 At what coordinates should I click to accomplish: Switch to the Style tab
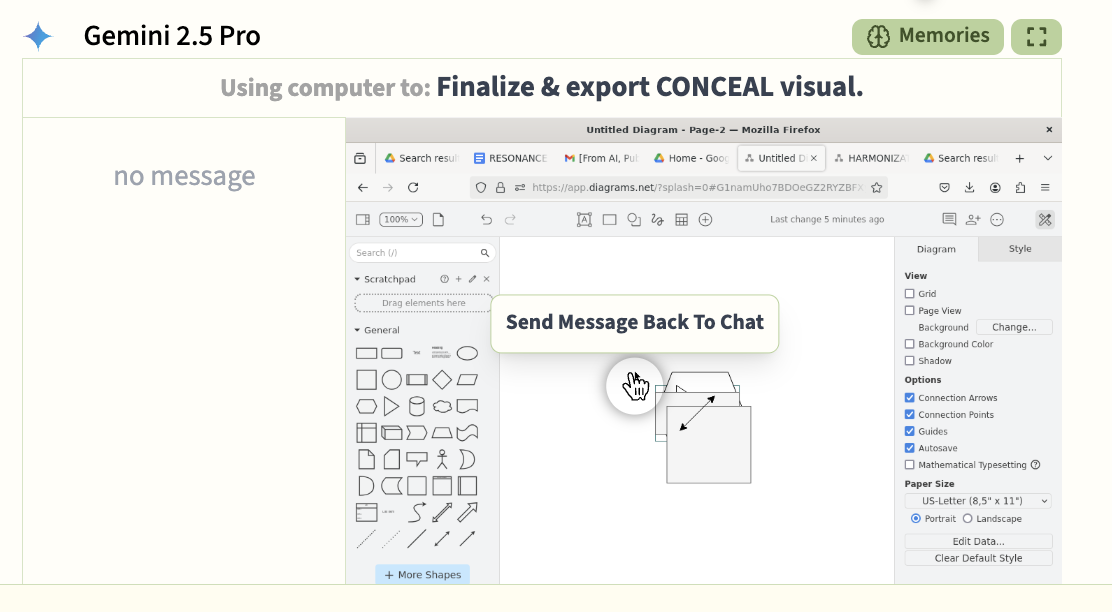click(x=1020, y=249)
